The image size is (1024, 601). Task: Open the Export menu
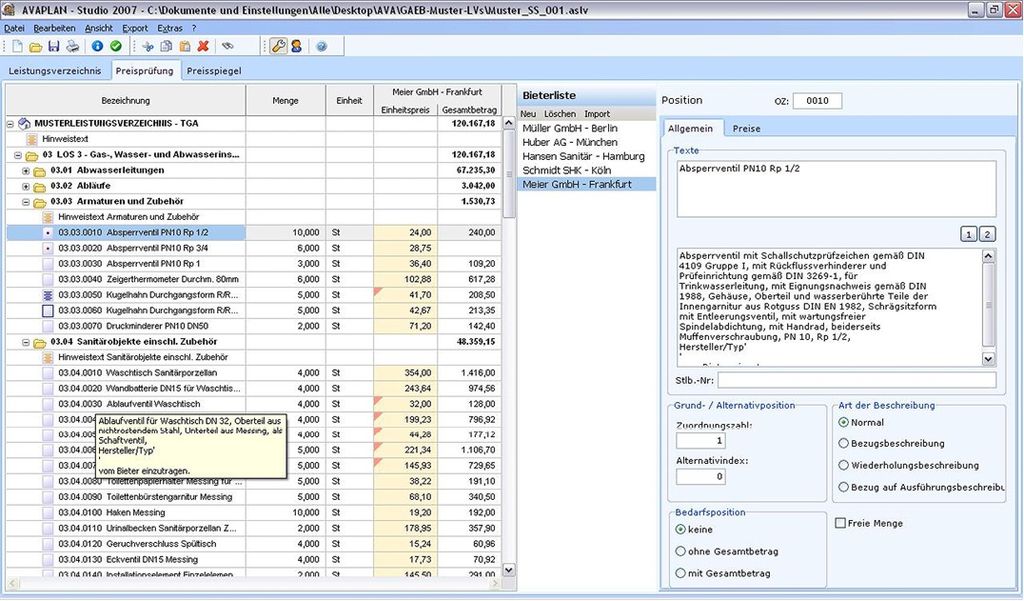point(135,28)
